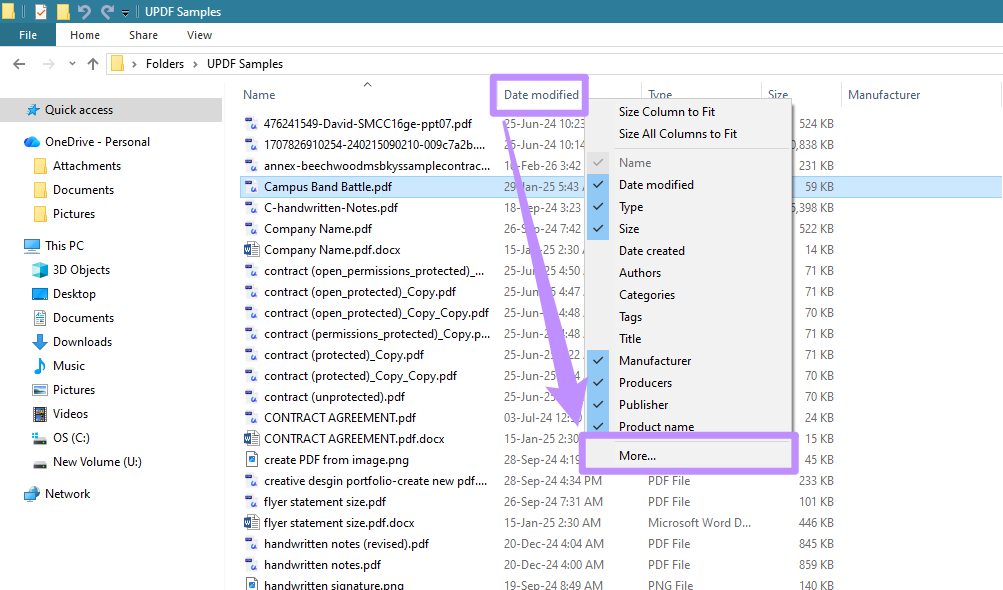Select CONTRACT AGREEMENT.pdf file
This screenshot has height=590, width=1003.
[340, 418]
